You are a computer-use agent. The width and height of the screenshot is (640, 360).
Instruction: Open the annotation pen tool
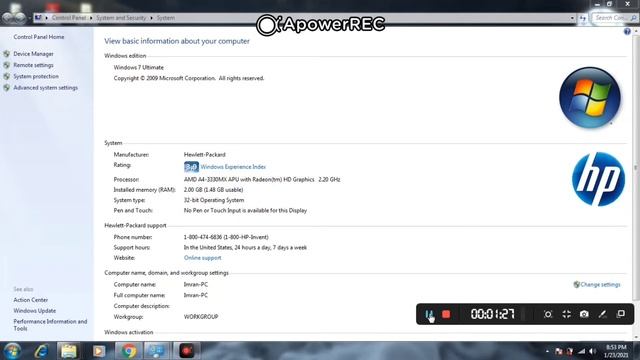click(x=602, y=314)
